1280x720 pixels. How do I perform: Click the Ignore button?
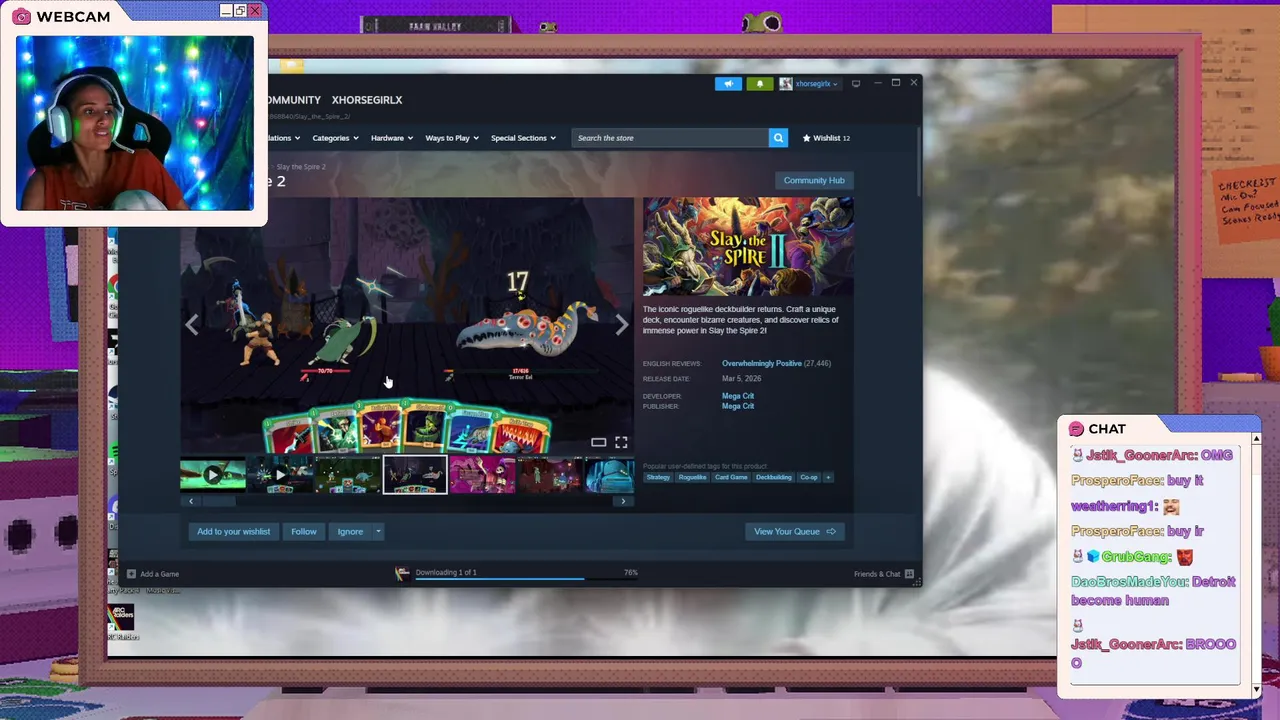[350, 532]
